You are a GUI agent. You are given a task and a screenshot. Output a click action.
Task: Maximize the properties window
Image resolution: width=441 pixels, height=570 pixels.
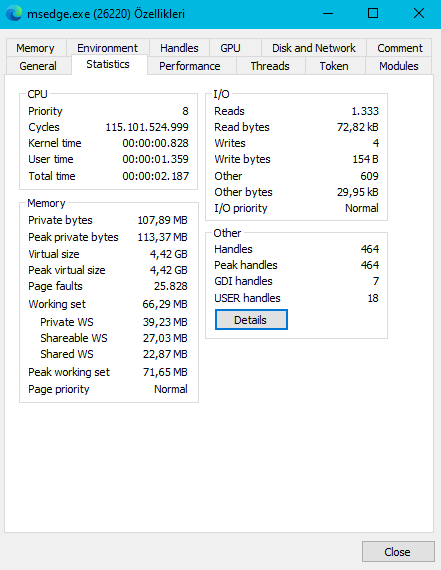point(373,14)
